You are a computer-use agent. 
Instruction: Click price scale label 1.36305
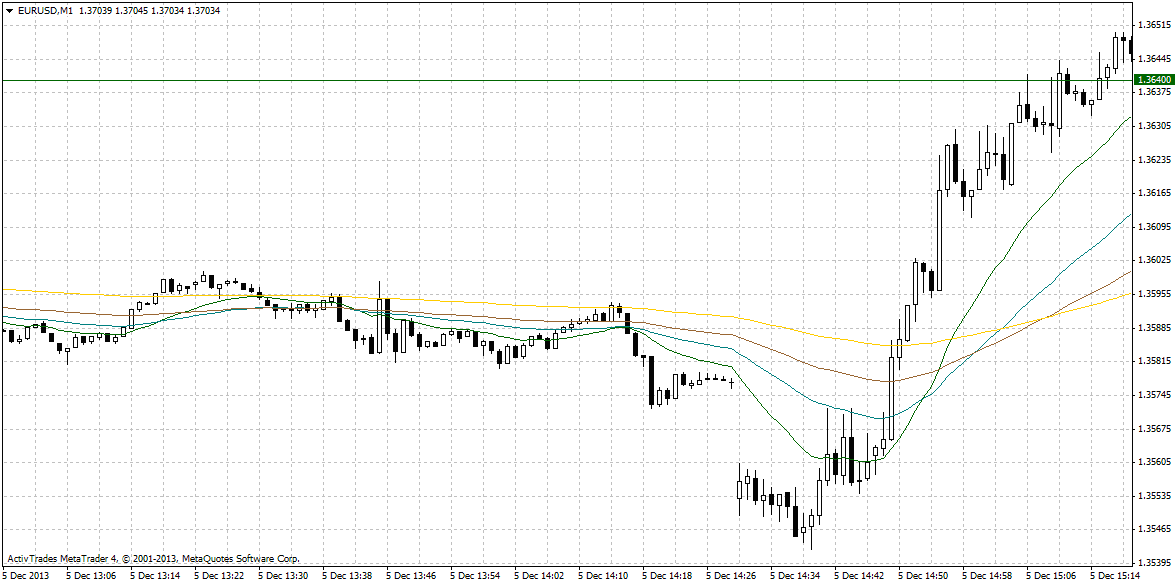tap(1154, 126)
